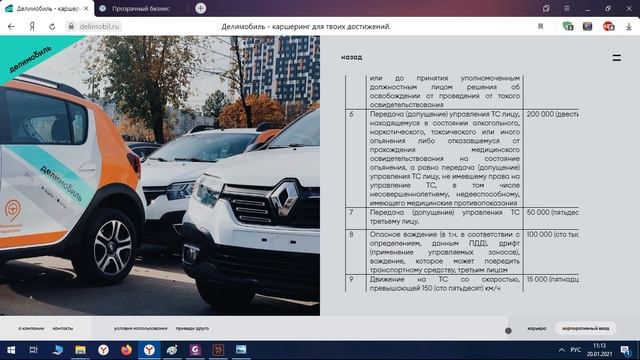Screen dimensions: 640x360
Task: Open the notification center icon
Action: pos(626,350)
